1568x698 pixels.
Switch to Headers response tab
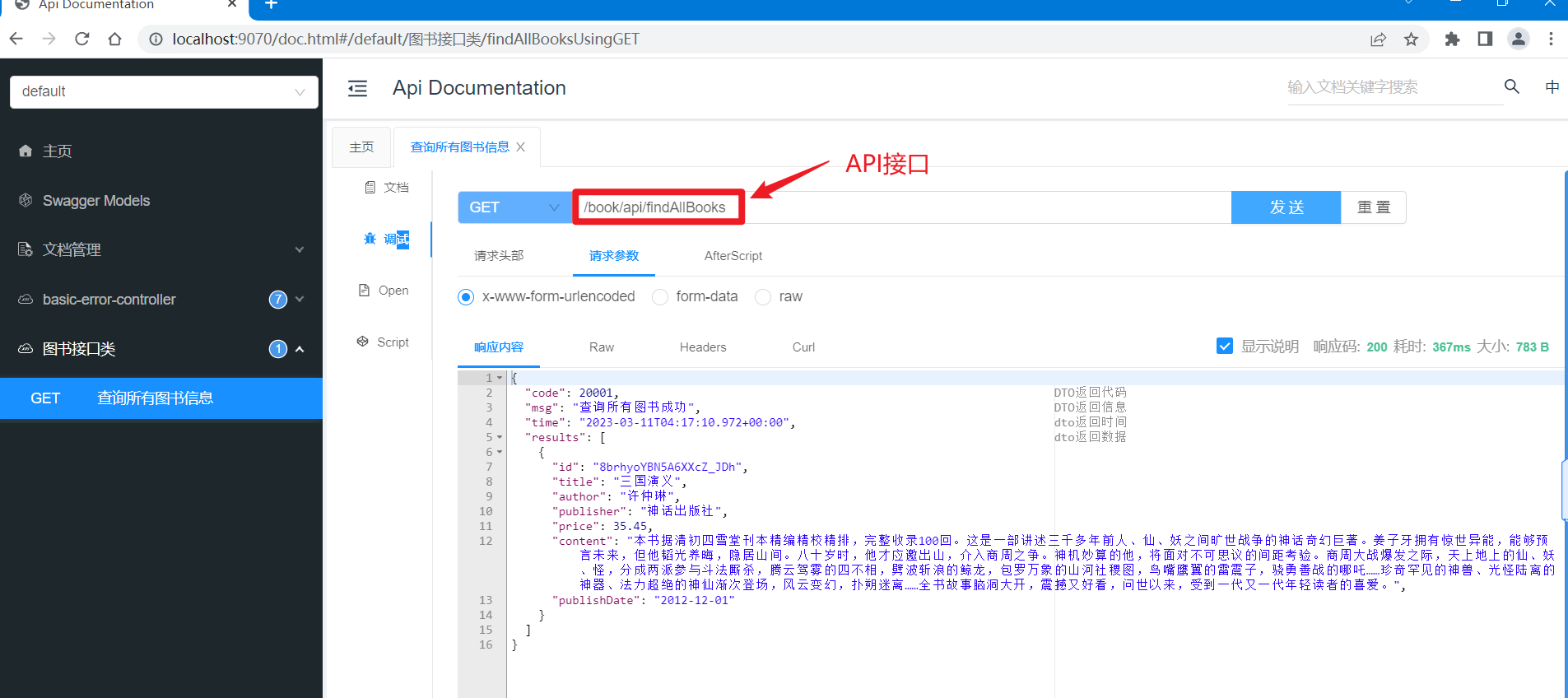(x=703, y=347)
